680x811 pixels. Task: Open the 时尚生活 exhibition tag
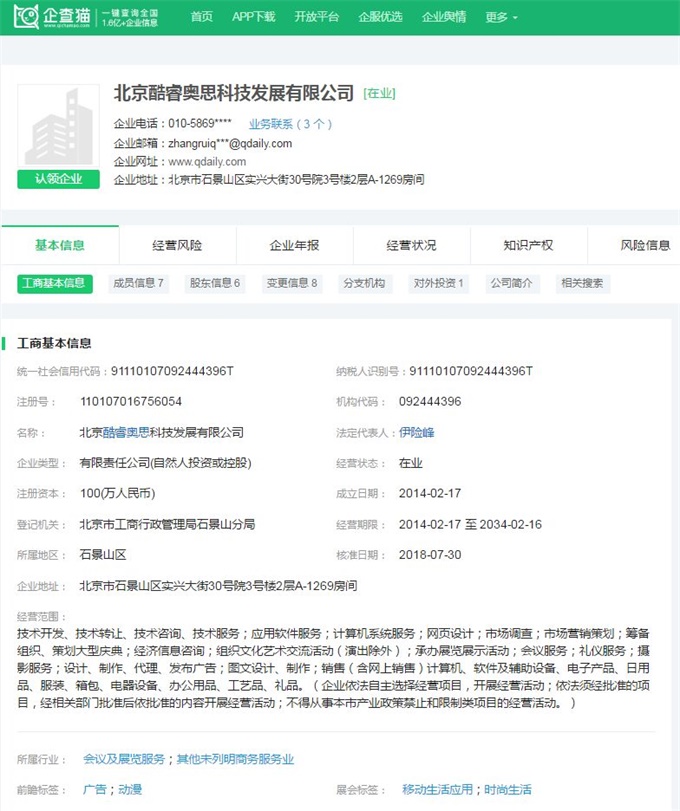(x=508, y=790)
